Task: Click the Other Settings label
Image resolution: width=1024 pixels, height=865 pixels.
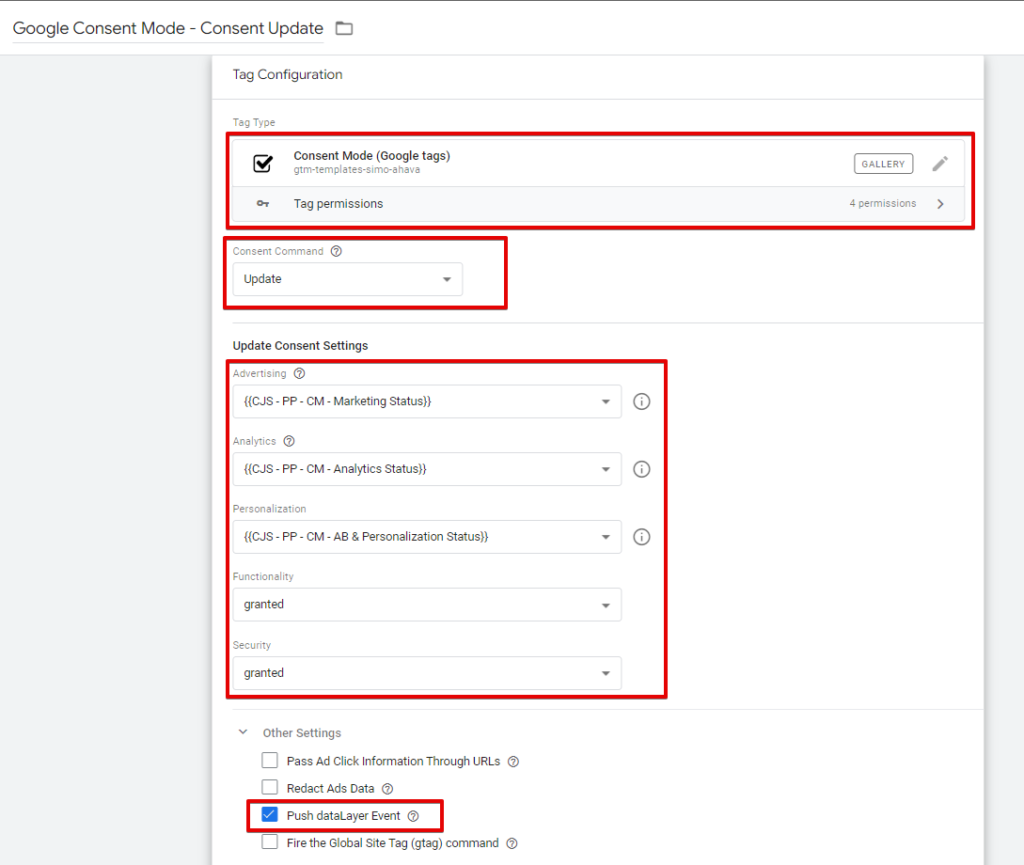Action: point(302,733)
